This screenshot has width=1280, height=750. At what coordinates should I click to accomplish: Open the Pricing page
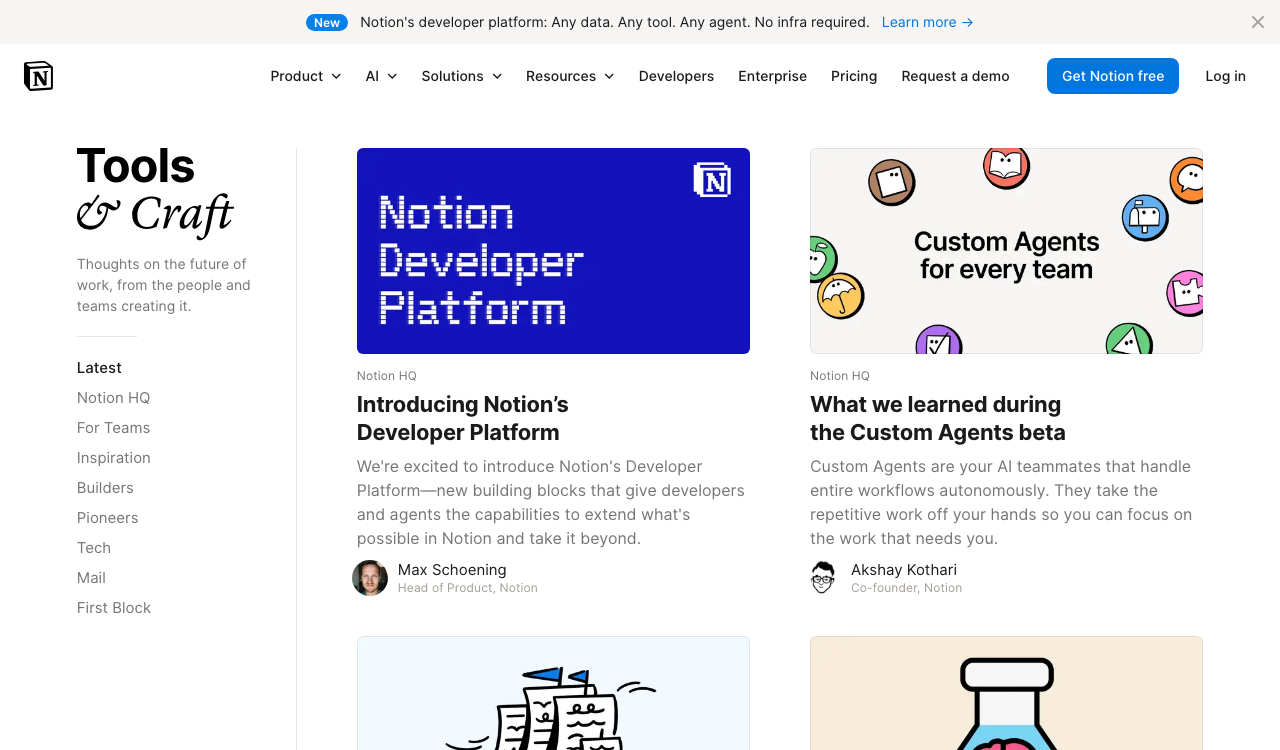coord(854,76)
